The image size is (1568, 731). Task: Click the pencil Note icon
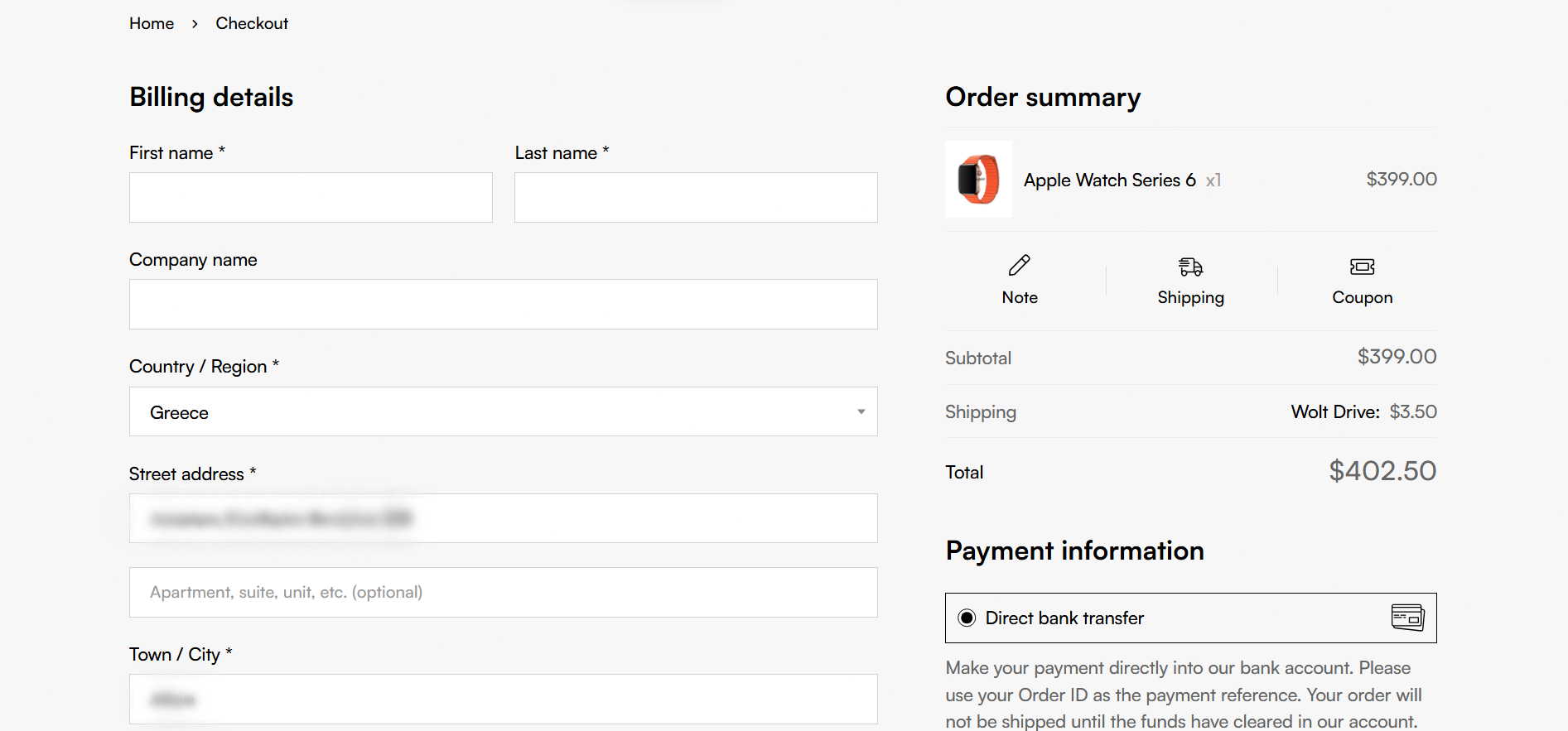(x=1019, y=265)
